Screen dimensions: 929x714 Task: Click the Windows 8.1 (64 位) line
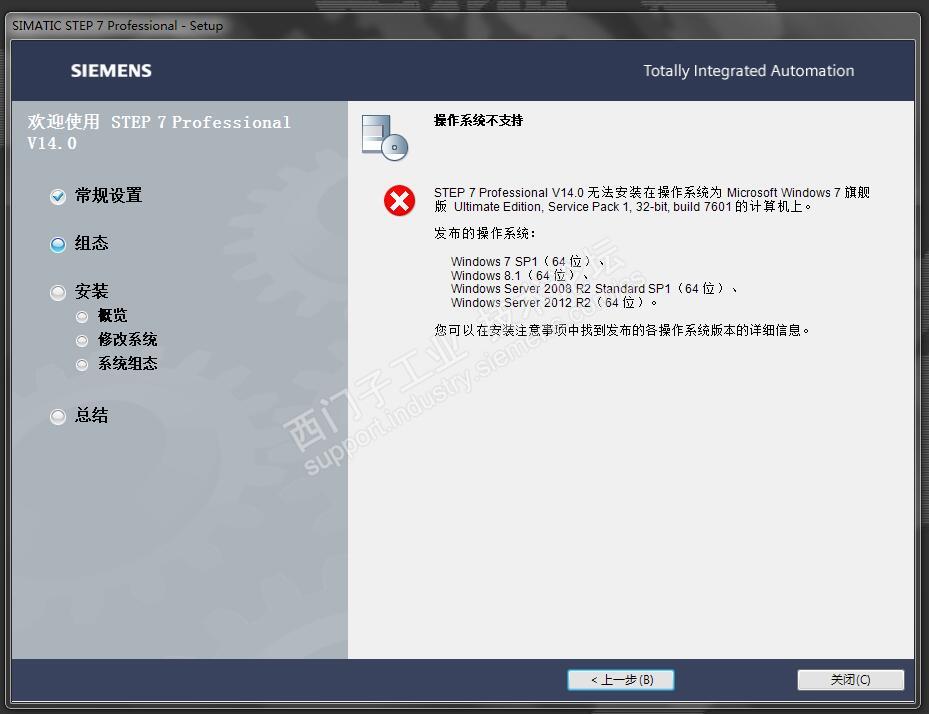520,276
